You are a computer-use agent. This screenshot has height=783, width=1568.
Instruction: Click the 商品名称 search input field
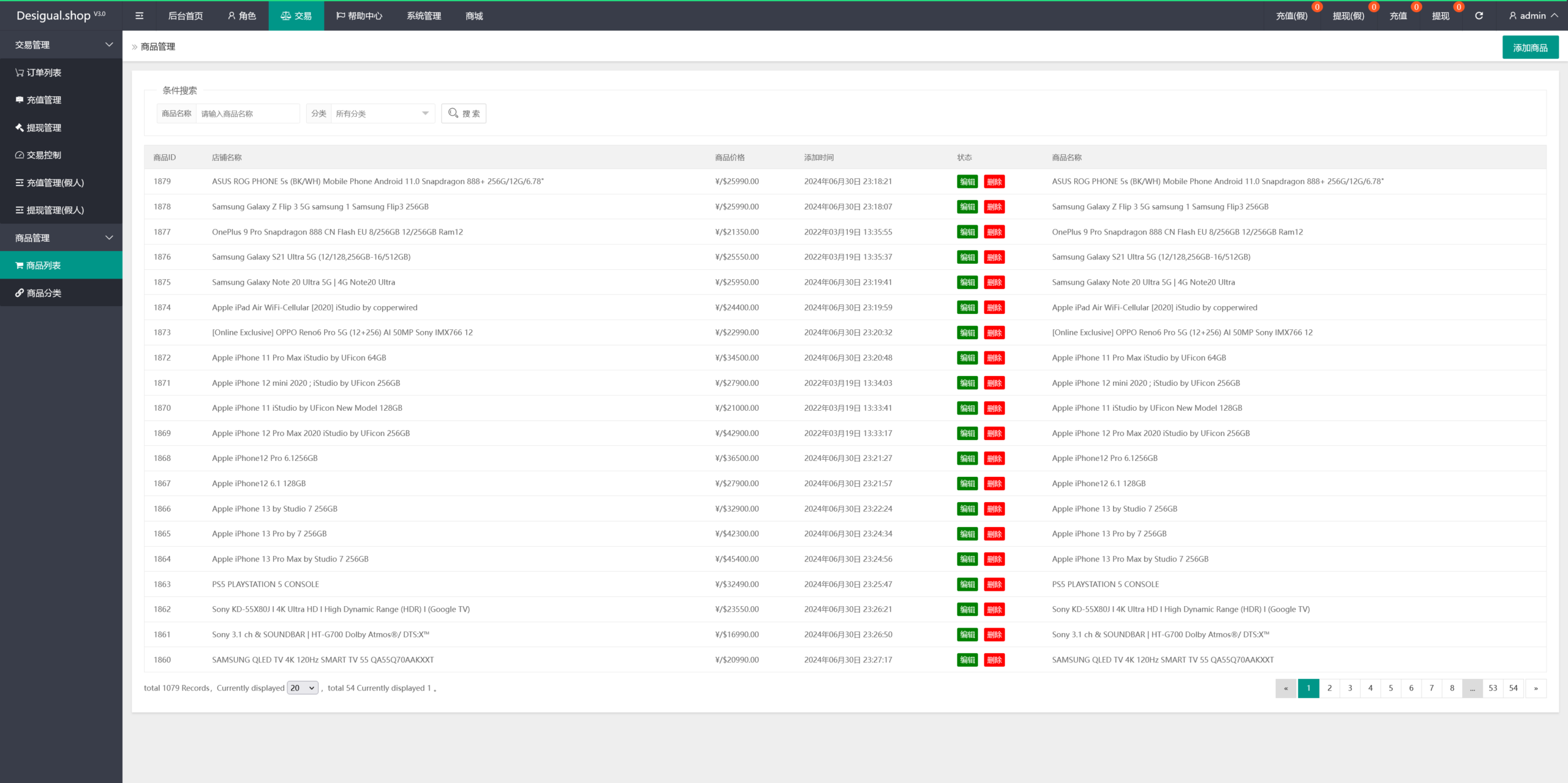point(247,113)
